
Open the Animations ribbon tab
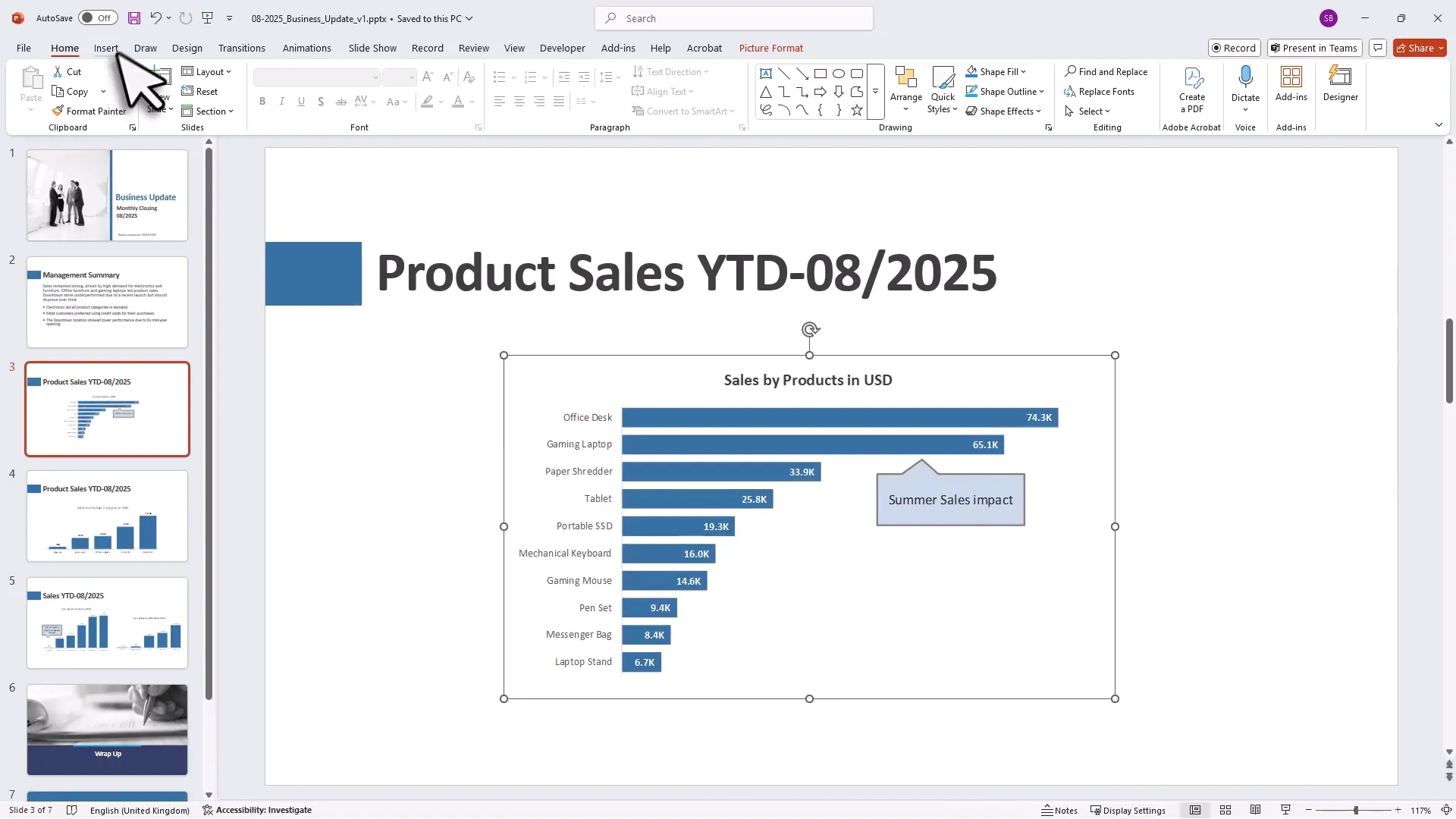306,48
